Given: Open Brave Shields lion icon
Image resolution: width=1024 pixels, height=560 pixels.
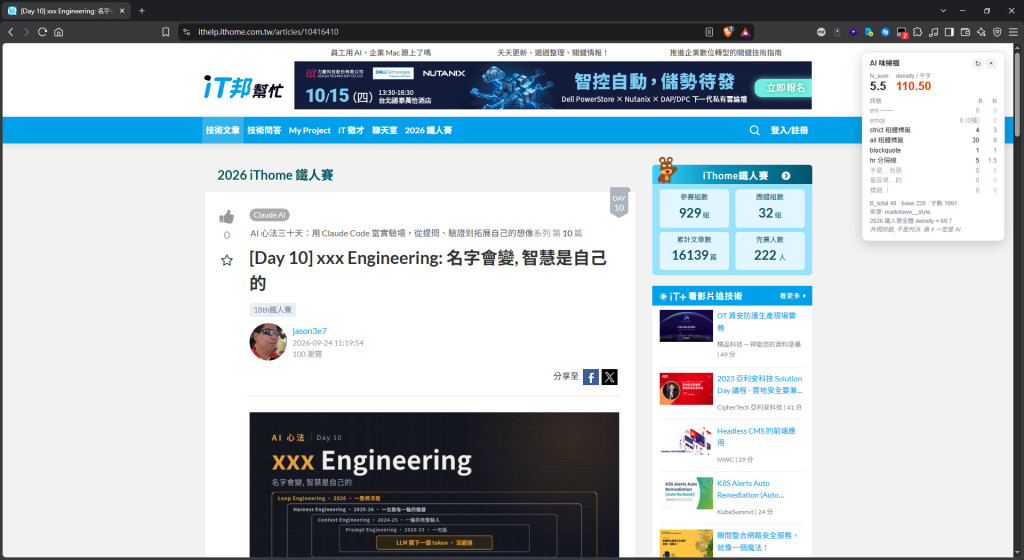Looking at the screenshot, I should pyautogui.click(x=728, y=31).
